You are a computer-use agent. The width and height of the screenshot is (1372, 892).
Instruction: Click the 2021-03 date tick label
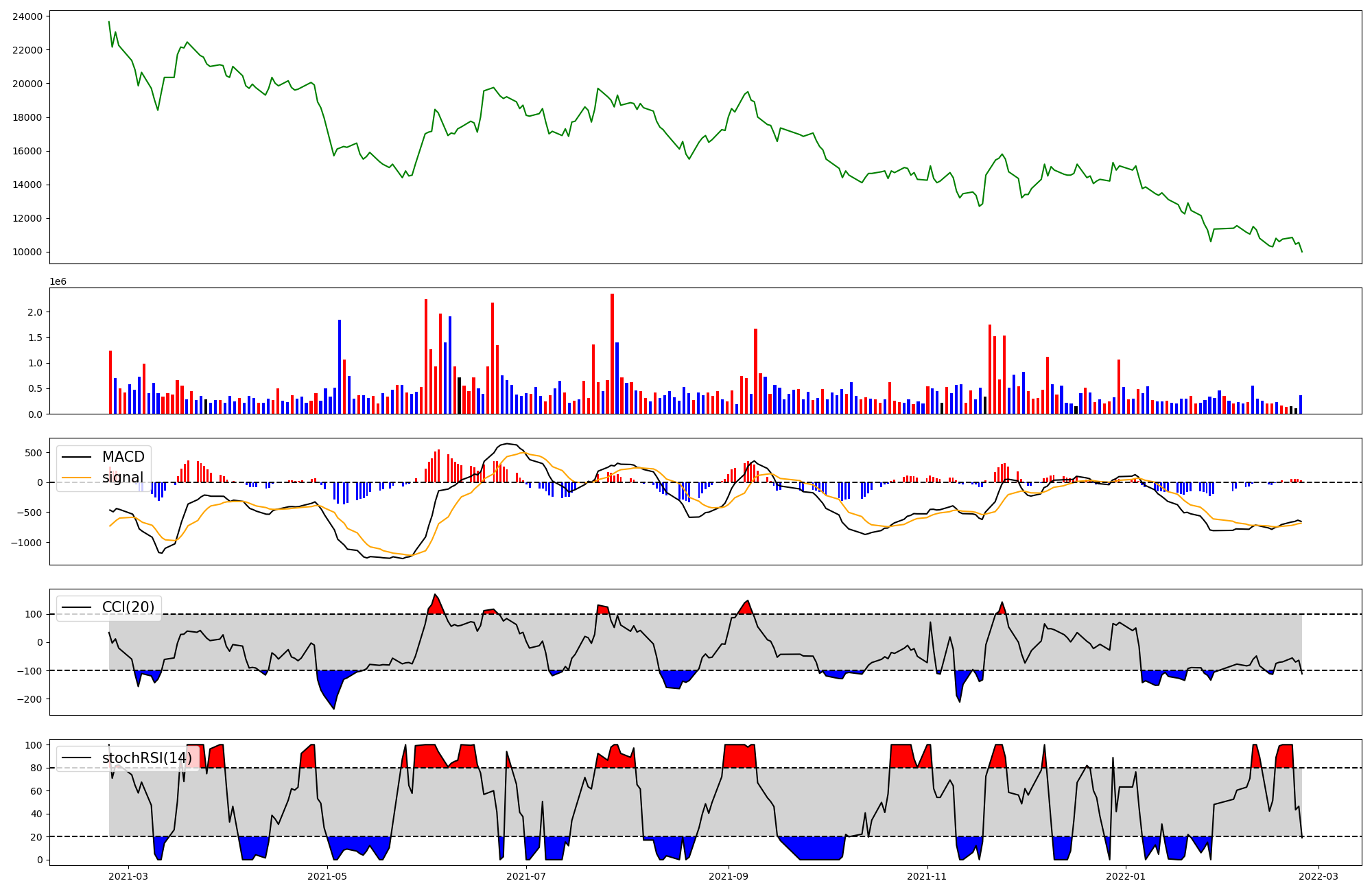point(128,876)
